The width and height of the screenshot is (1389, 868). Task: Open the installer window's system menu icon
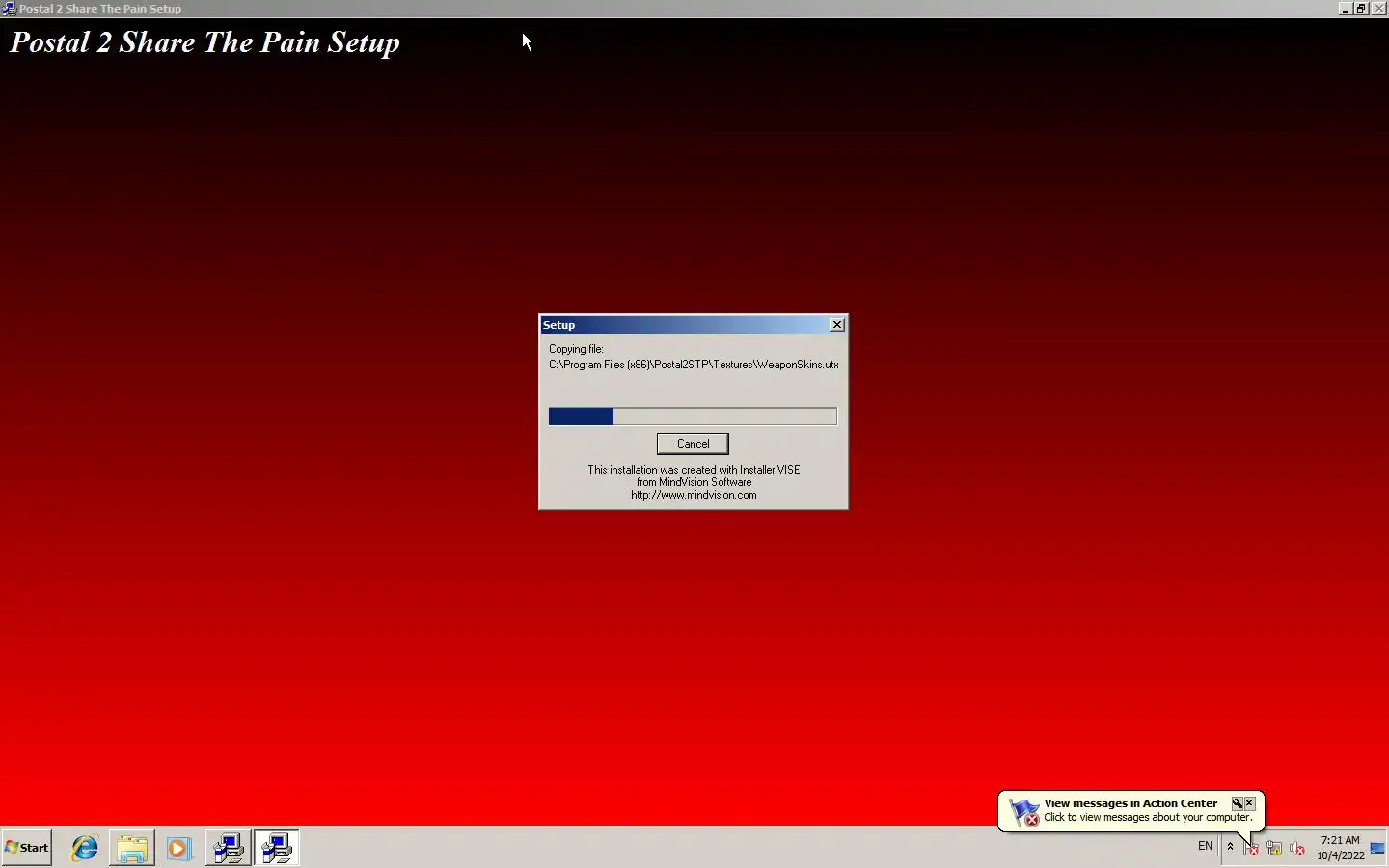pyautogui.click(x=8, y=9)
